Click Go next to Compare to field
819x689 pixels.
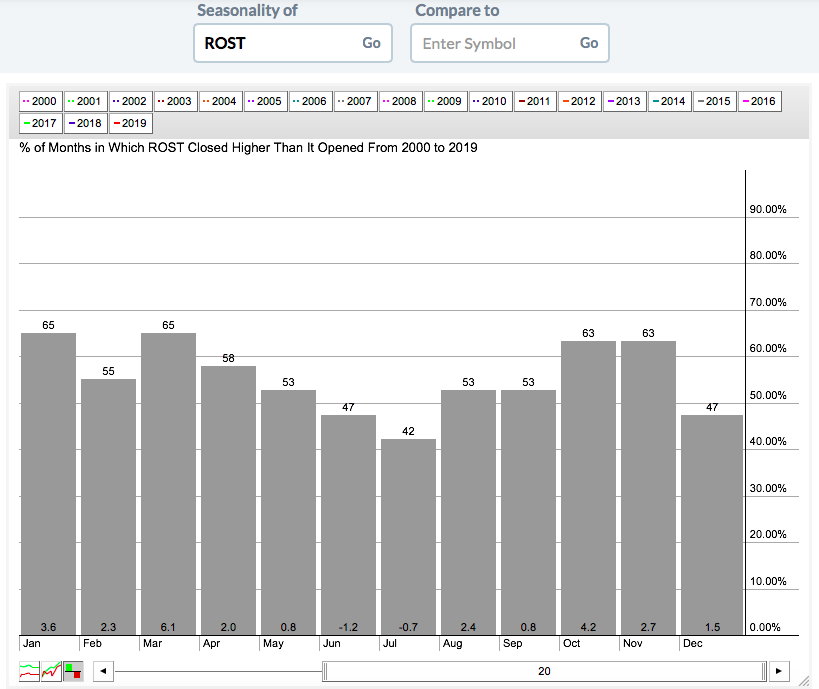(589, 43)
